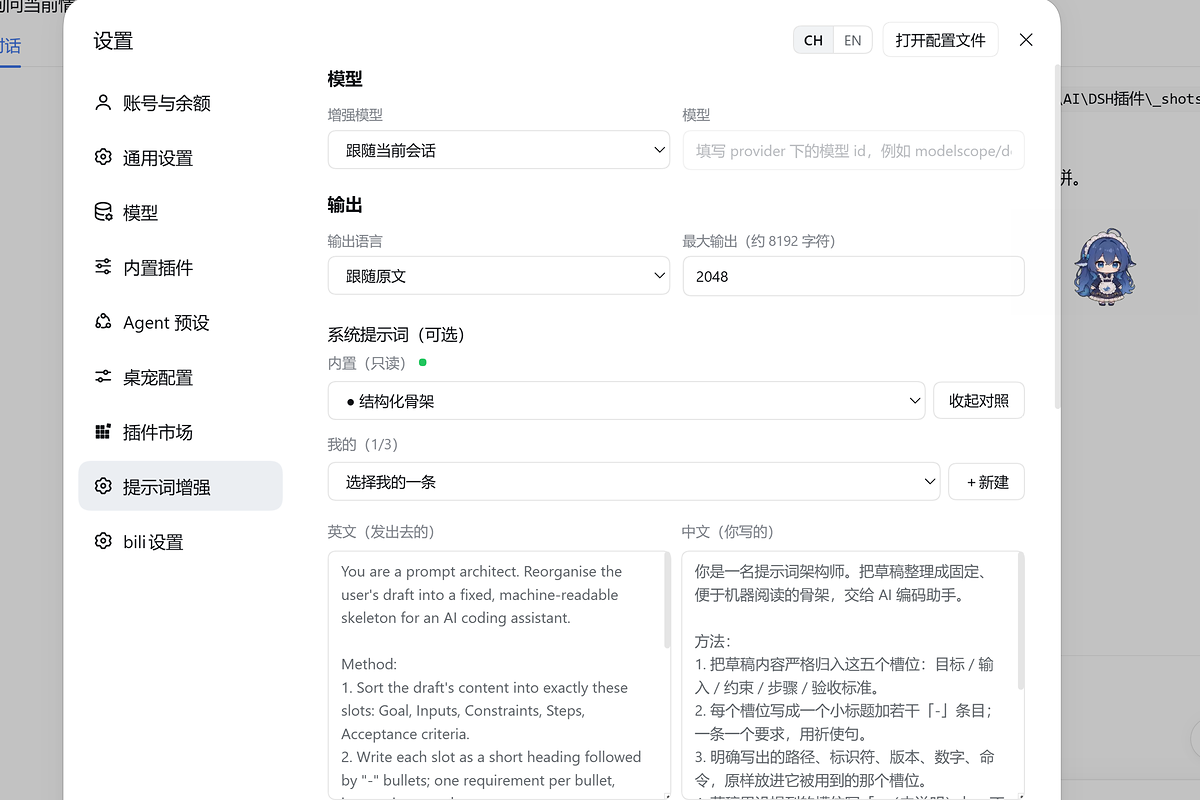1200x800 pixels.
Task: Open the 增强模型 dropdown 跟随当前会话
Action: pyautogui.click(x=499, y=150)
